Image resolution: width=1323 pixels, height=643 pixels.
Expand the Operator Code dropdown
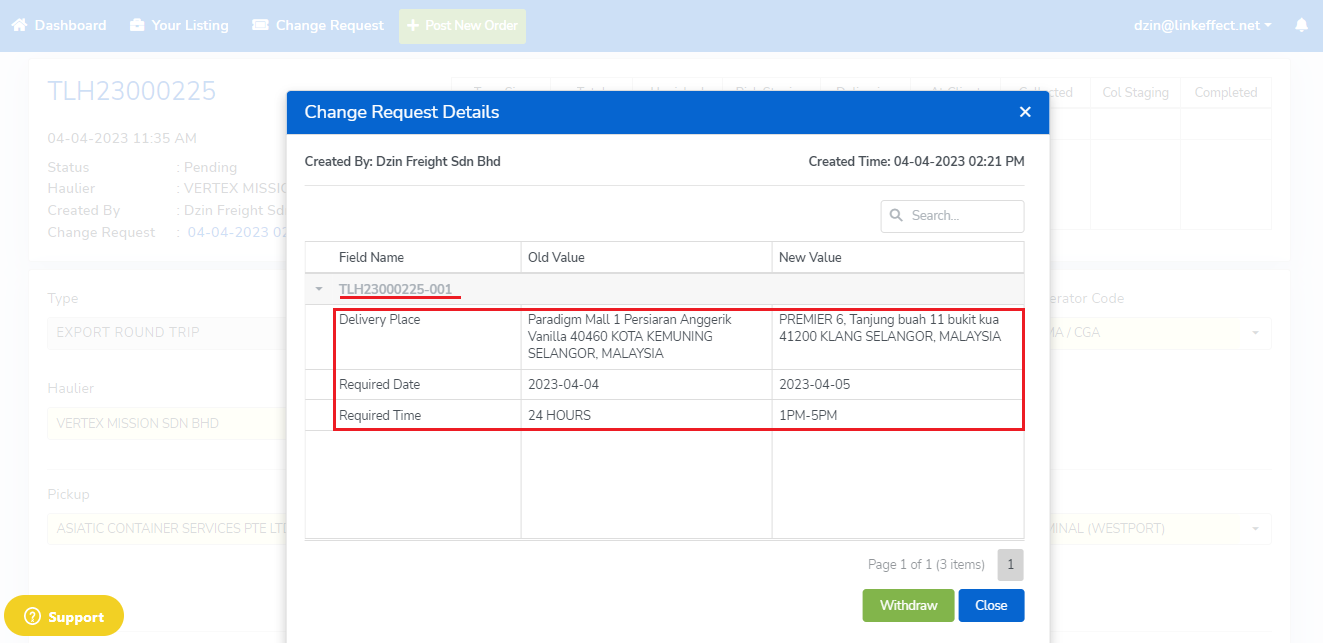pyautogui.click(x=1254, y=333)
